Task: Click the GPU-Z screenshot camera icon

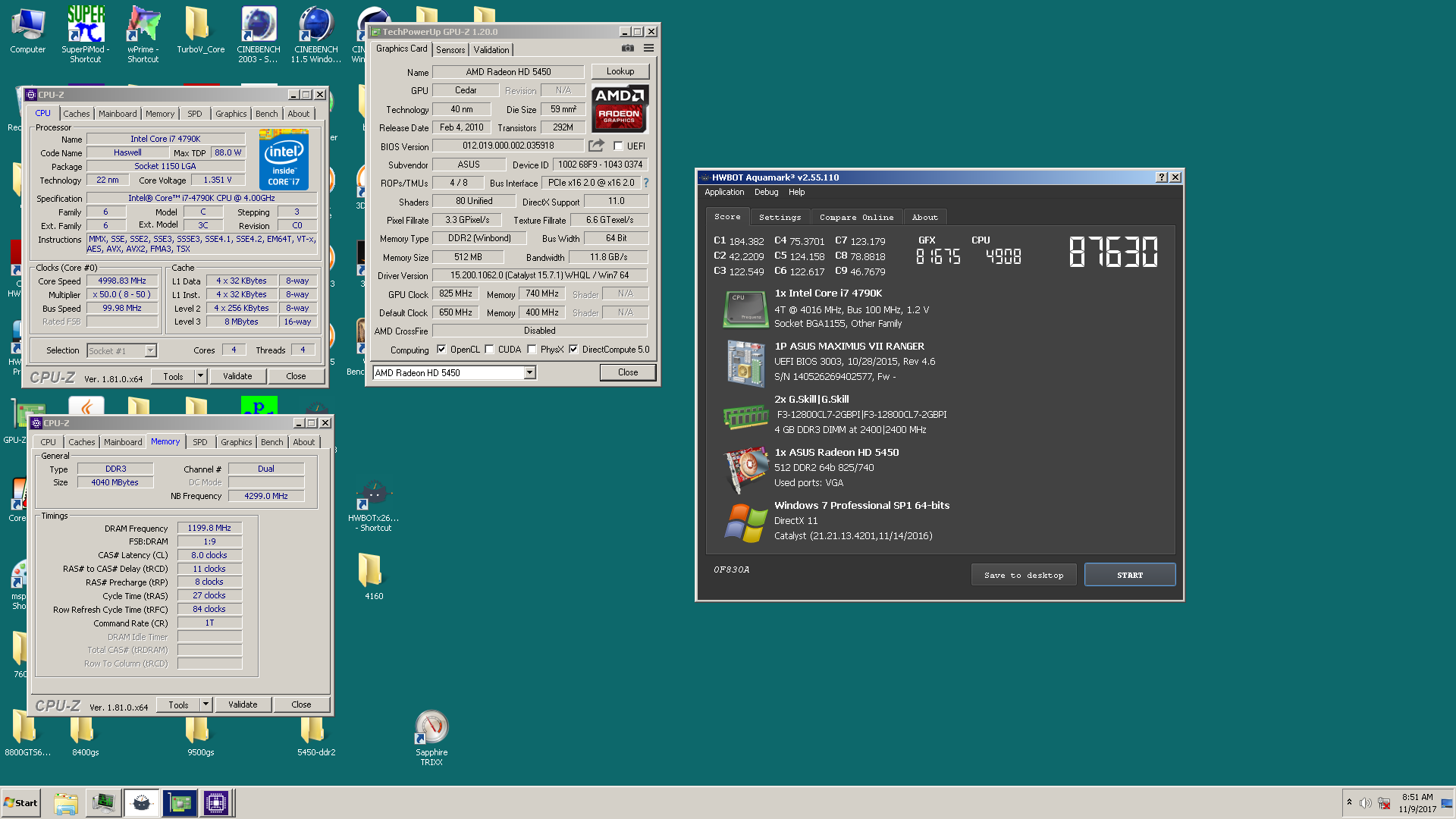Action: 628,48
